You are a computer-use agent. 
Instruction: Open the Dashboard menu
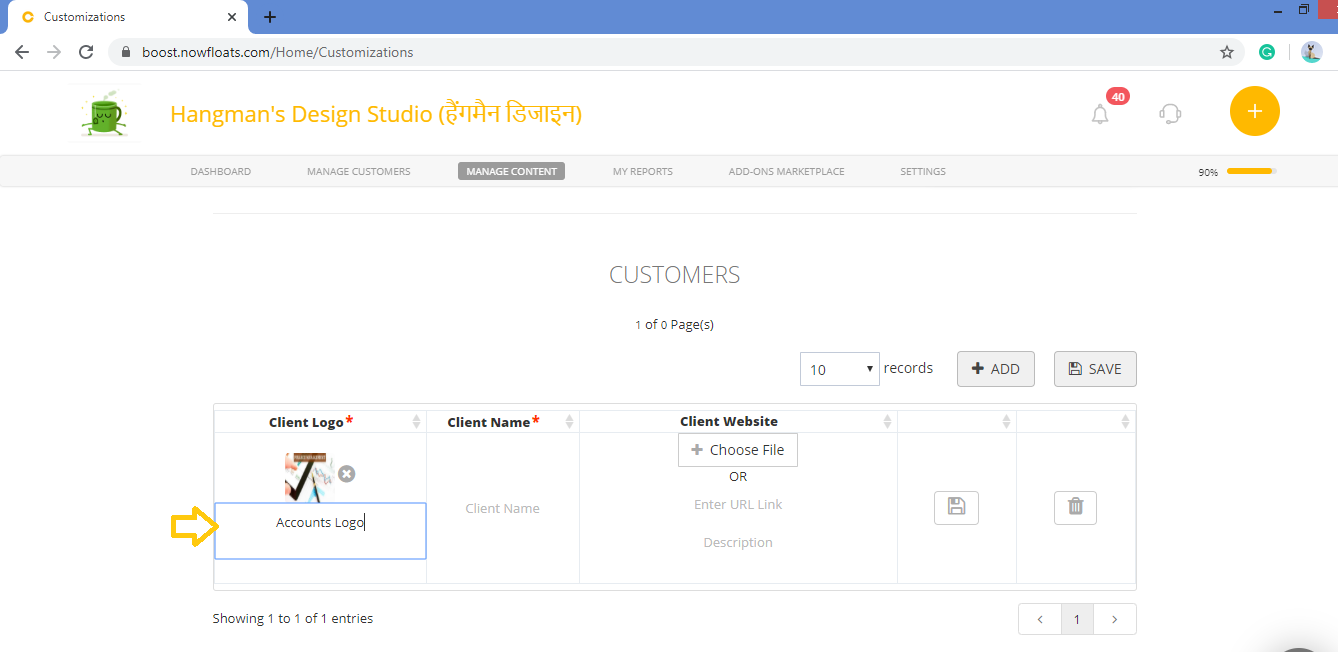(x=221, y=171)
